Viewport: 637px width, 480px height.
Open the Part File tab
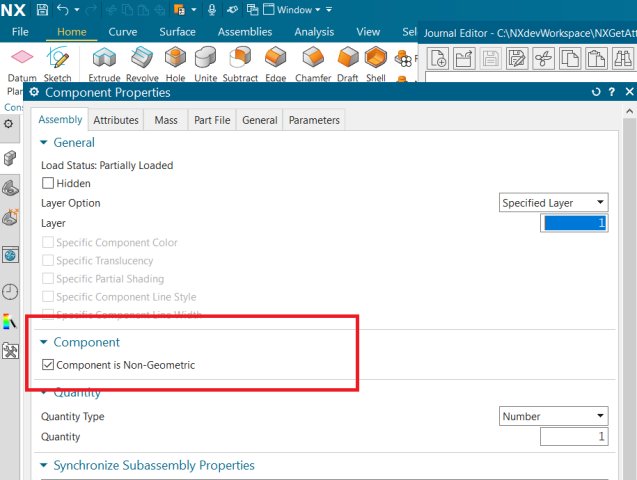click(212, 120)
